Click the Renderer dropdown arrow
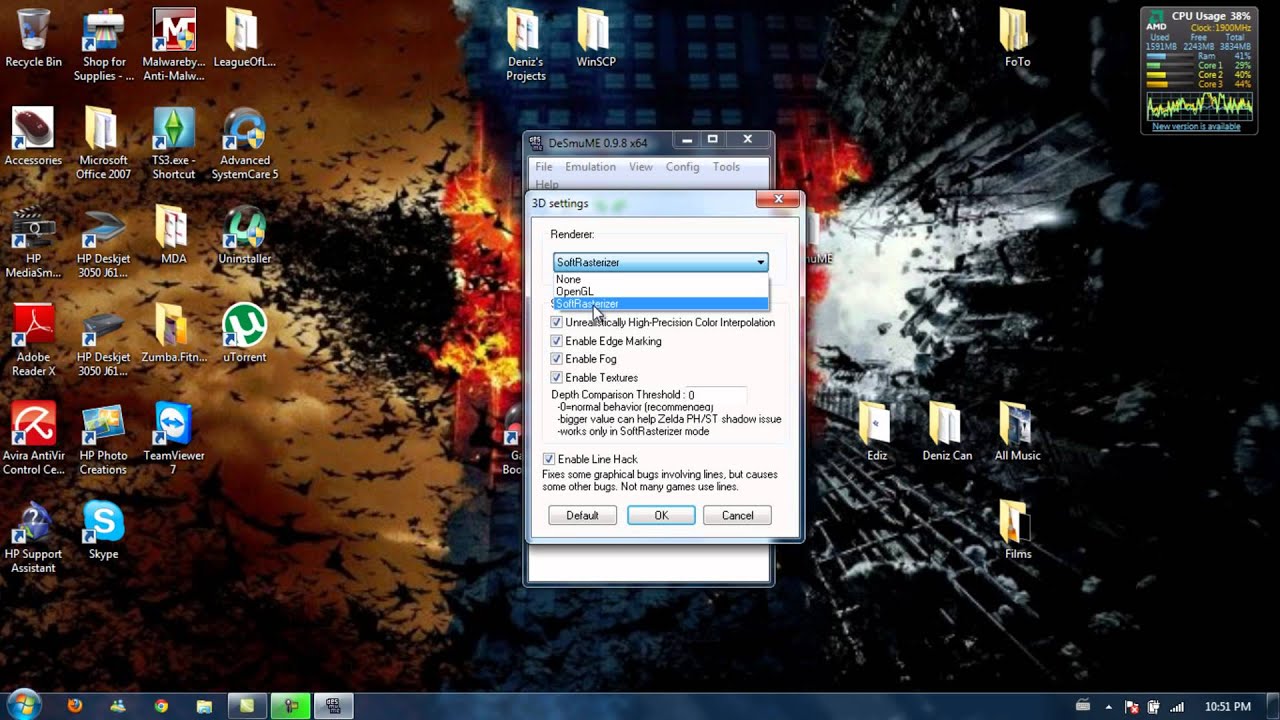This screenshot has width=1280, height=720. coord(760,262)
